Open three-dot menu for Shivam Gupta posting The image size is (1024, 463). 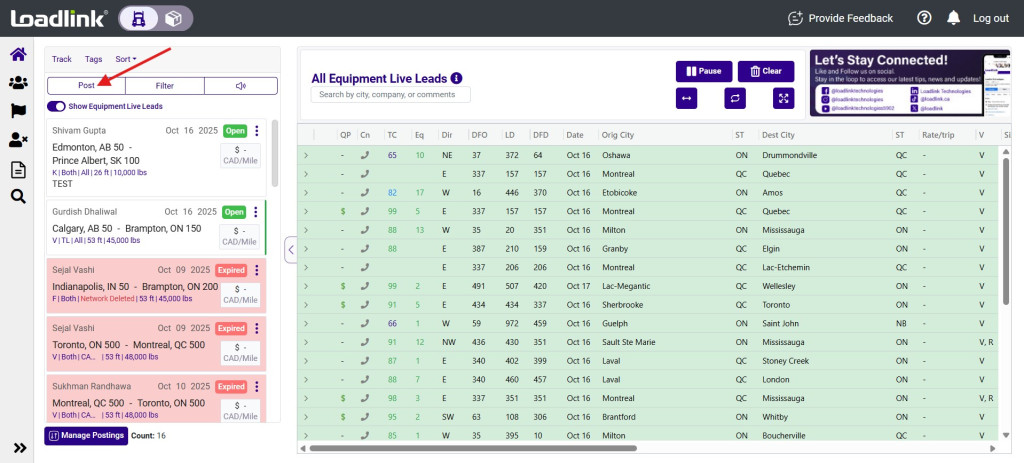click(x=257, y=131)
